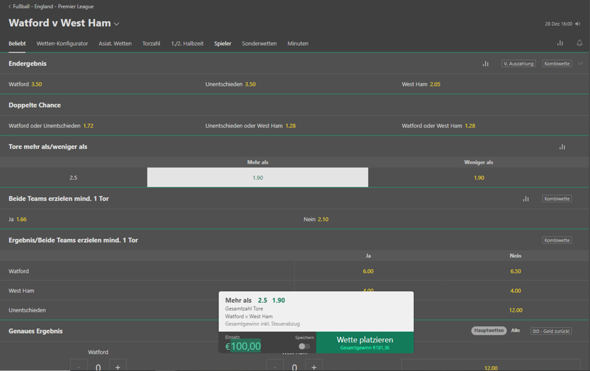
Task: Switch to Wetten-Konfigurator tab
Action: (x=62, y=43)
